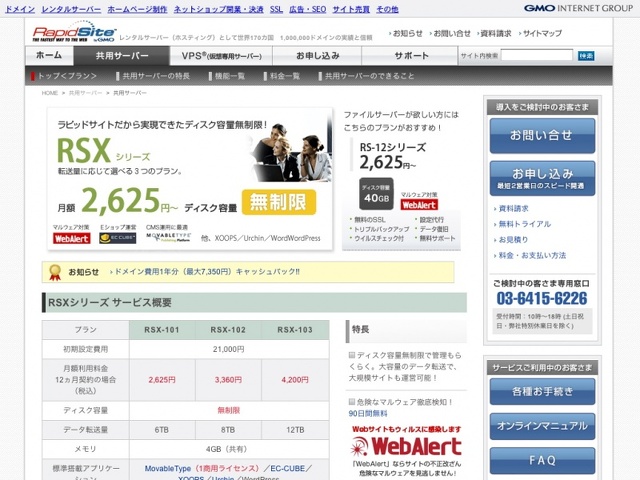Click the large WebAlert logo in 特長 section
The image size is (640, 480).
click(x=406, y=445)
